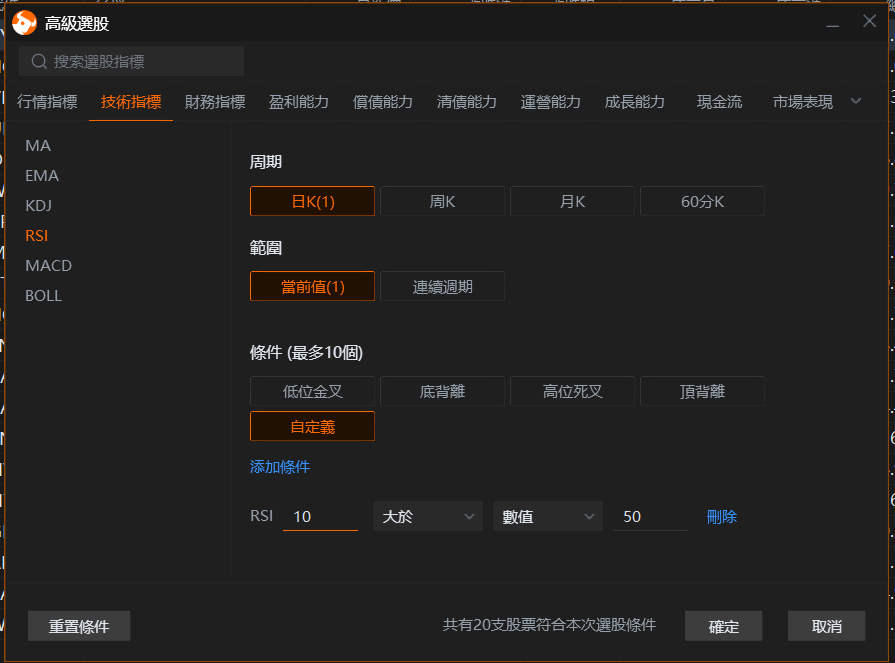The width and height of the screenshot is (895, 663).
Task: Click the search magnifier icon
Action: point(40,62)
